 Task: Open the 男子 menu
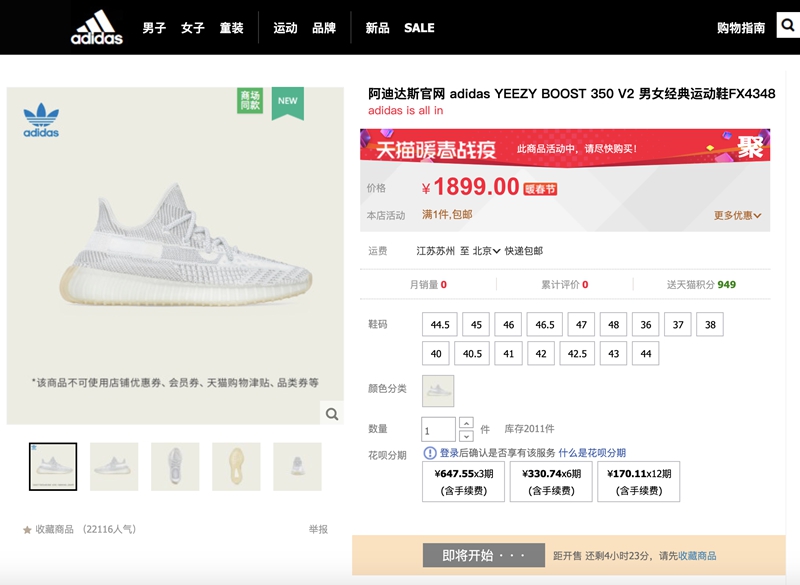[x=154, y=28]
